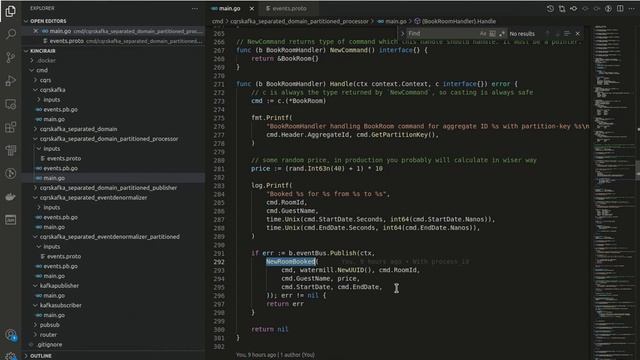640x360 pixels.
Task: Click the "No results" label in the Find widget
Action: [x=522, y=34]
